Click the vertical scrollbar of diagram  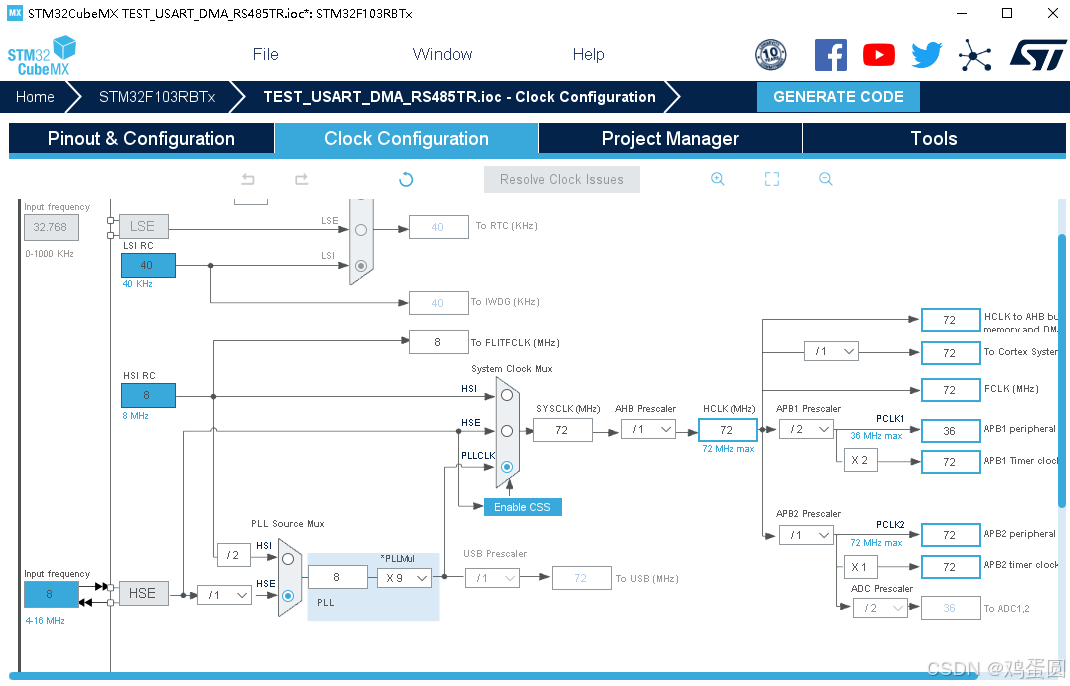click(1061, 371)
